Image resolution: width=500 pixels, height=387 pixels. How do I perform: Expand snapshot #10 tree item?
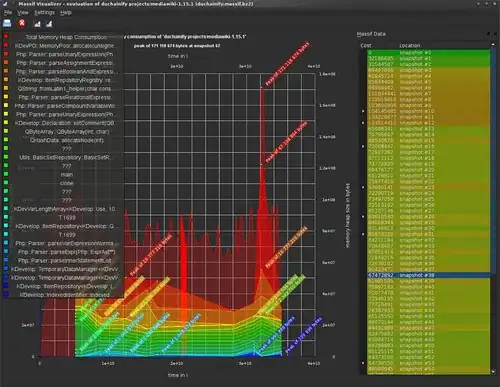pyautogui.click(x=363, y=111)
